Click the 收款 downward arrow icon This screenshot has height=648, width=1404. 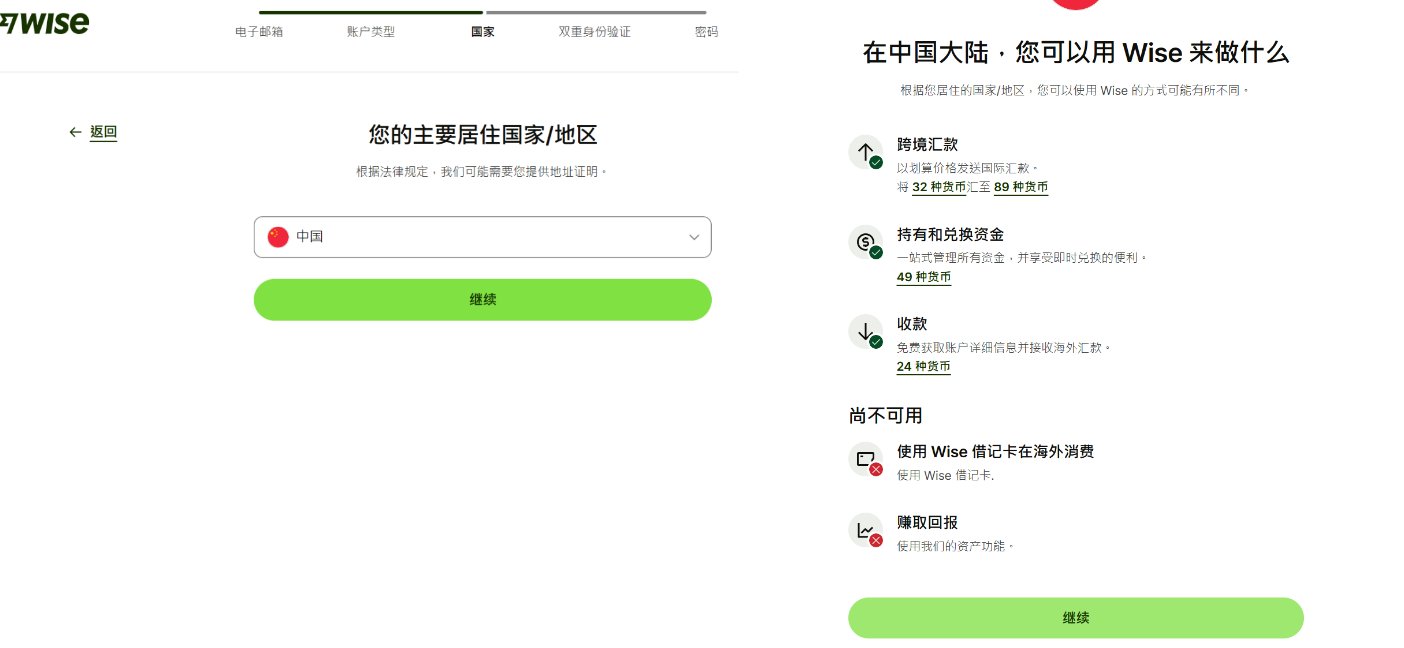click(x=866, y=331)
